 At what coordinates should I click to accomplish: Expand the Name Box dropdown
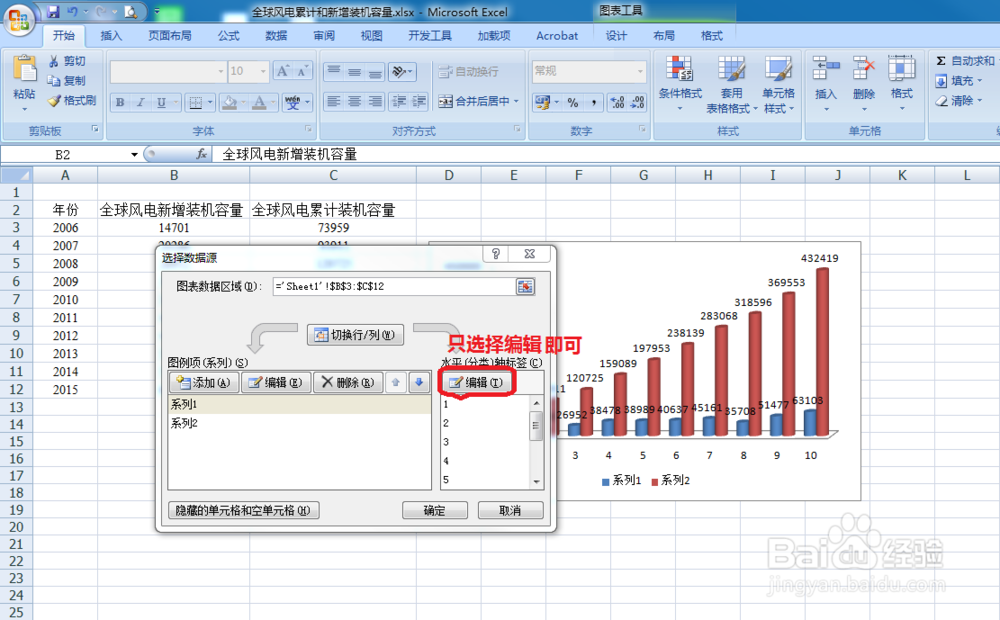[134, 154]
